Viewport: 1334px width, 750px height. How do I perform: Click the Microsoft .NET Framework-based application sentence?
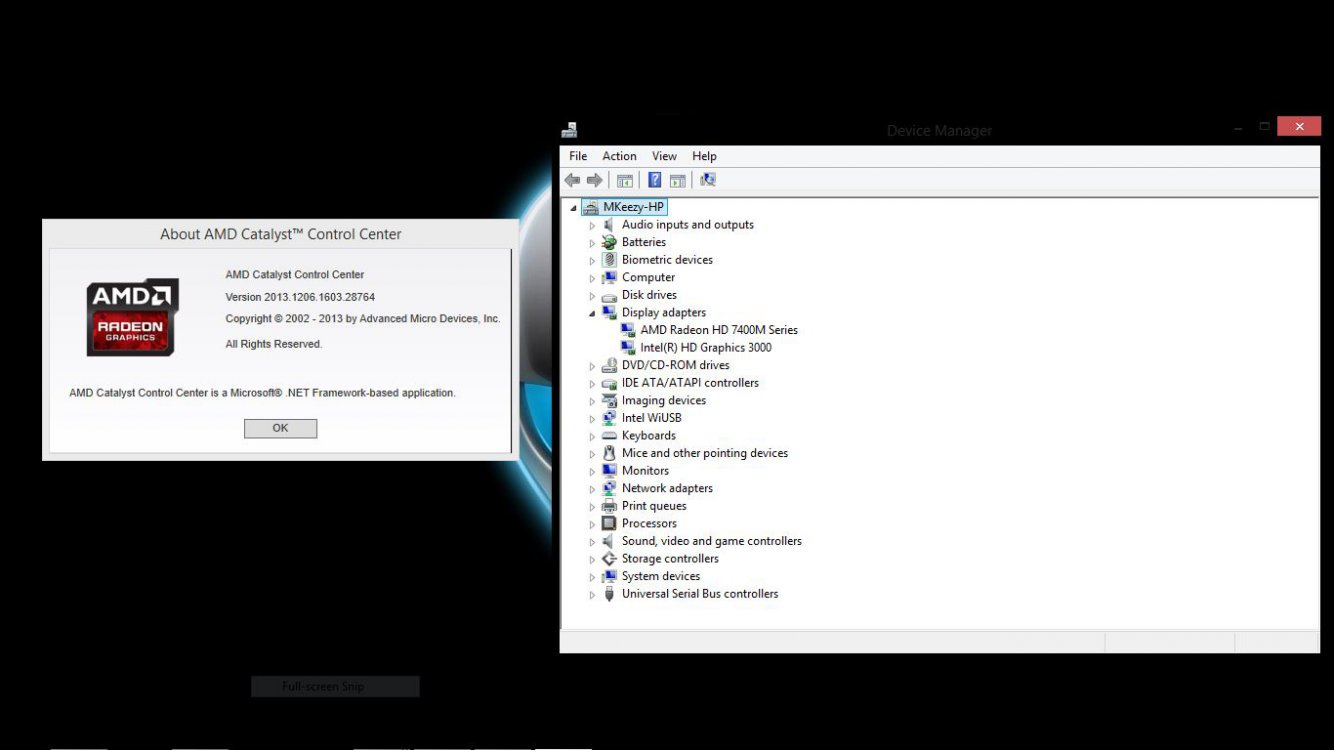click(262, 393)
